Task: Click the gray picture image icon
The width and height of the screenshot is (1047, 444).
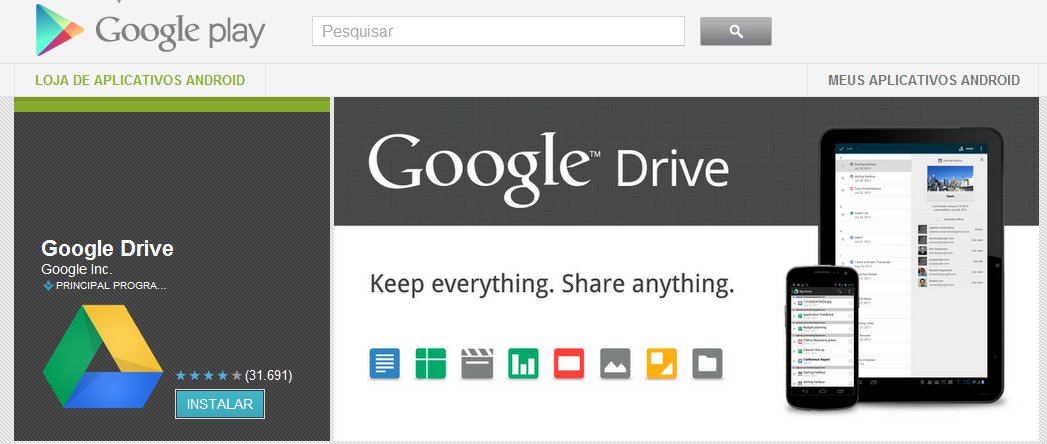Action: (615, 364)
